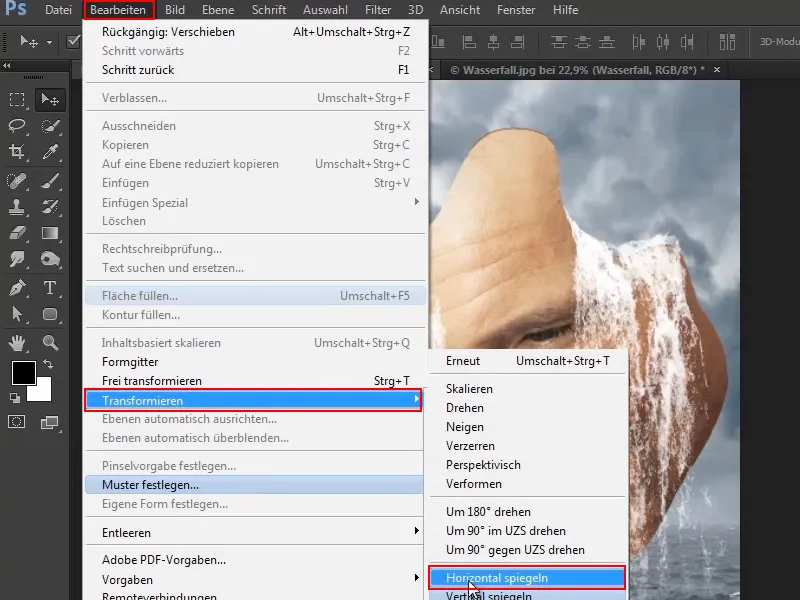This screenshot has width=800, height=600.
Task: Select the Path Selection tool
Action: pos(17,314)
